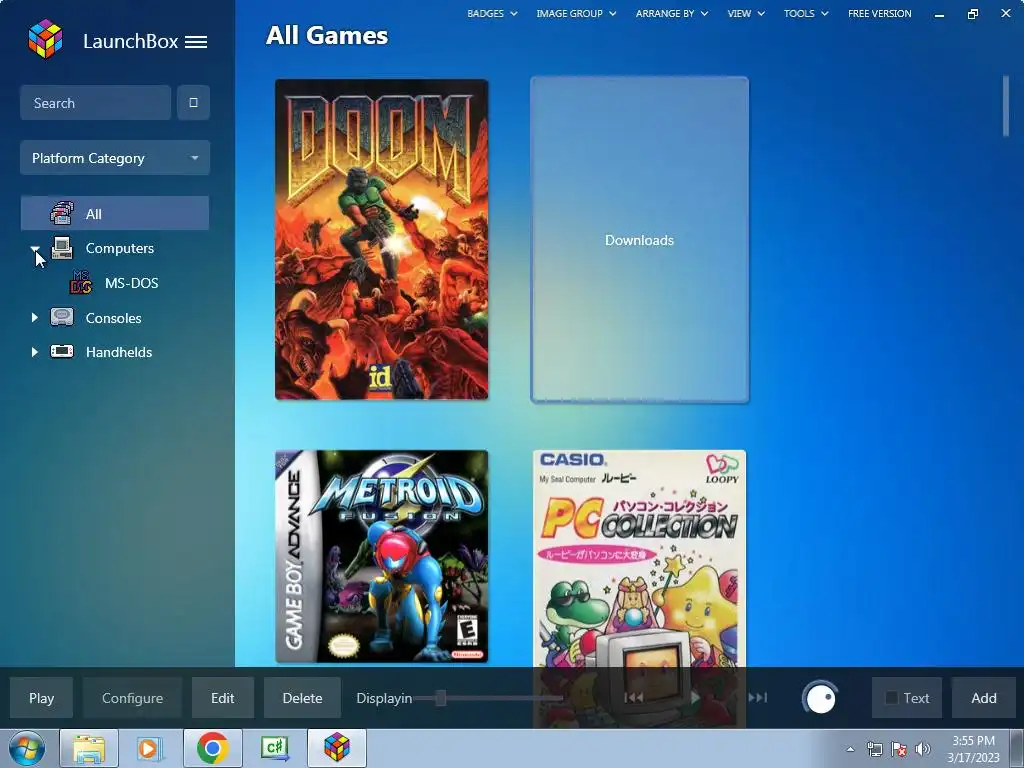Click the Handhelds category icon
The image size is (1024, 768).
[x=62, y=352]
